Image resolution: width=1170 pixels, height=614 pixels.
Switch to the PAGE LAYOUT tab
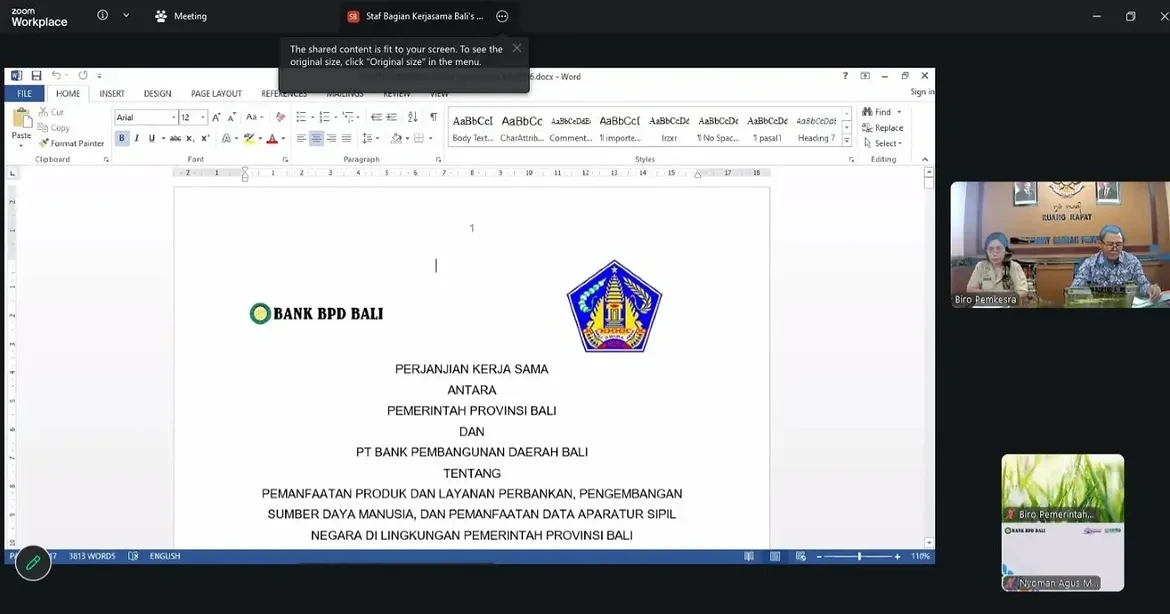216,93
